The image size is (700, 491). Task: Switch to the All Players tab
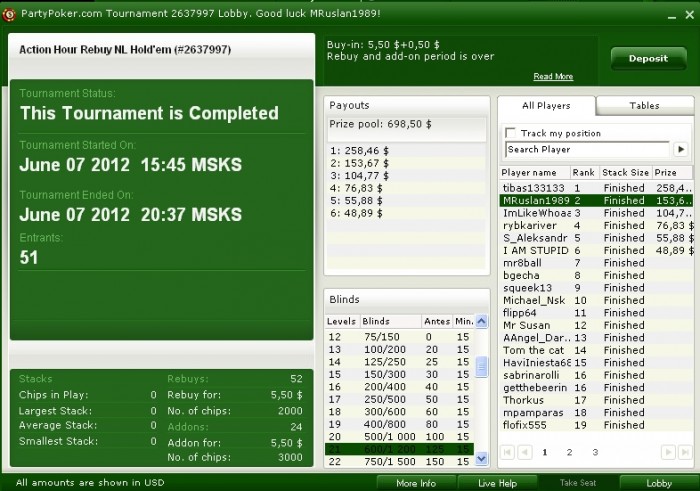[x=546, y=106]
